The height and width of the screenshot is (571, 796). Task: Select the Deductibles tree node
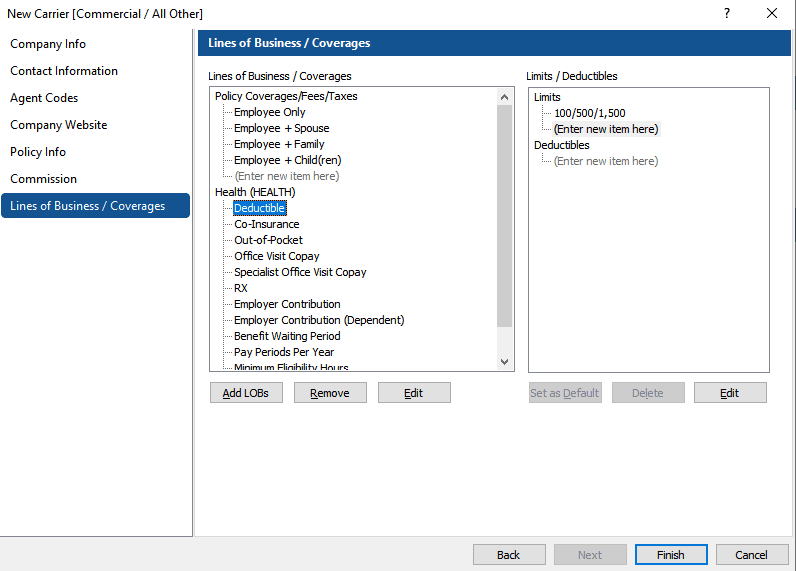pyautogui.click(x=561, y=145)
